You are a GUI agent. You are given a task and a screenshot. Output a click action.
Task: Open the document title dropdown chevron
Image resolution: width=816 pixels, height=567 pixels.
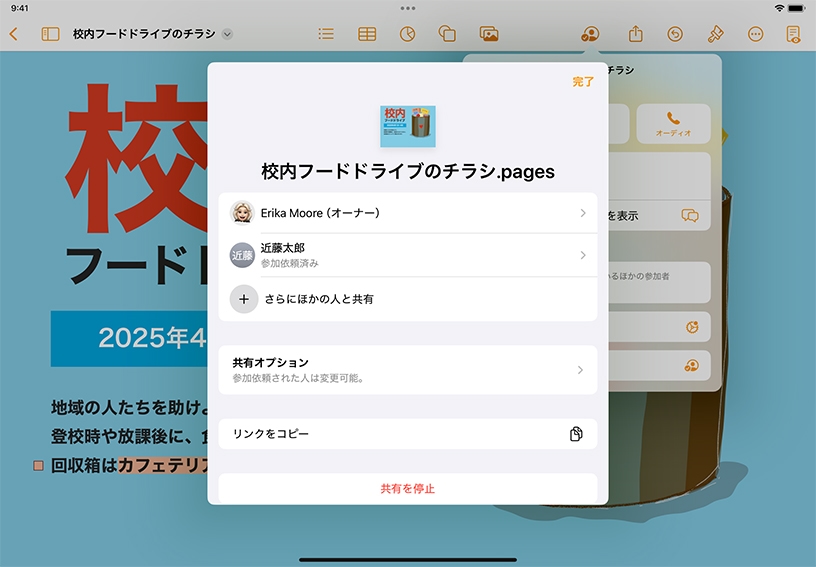click(227, 34)
